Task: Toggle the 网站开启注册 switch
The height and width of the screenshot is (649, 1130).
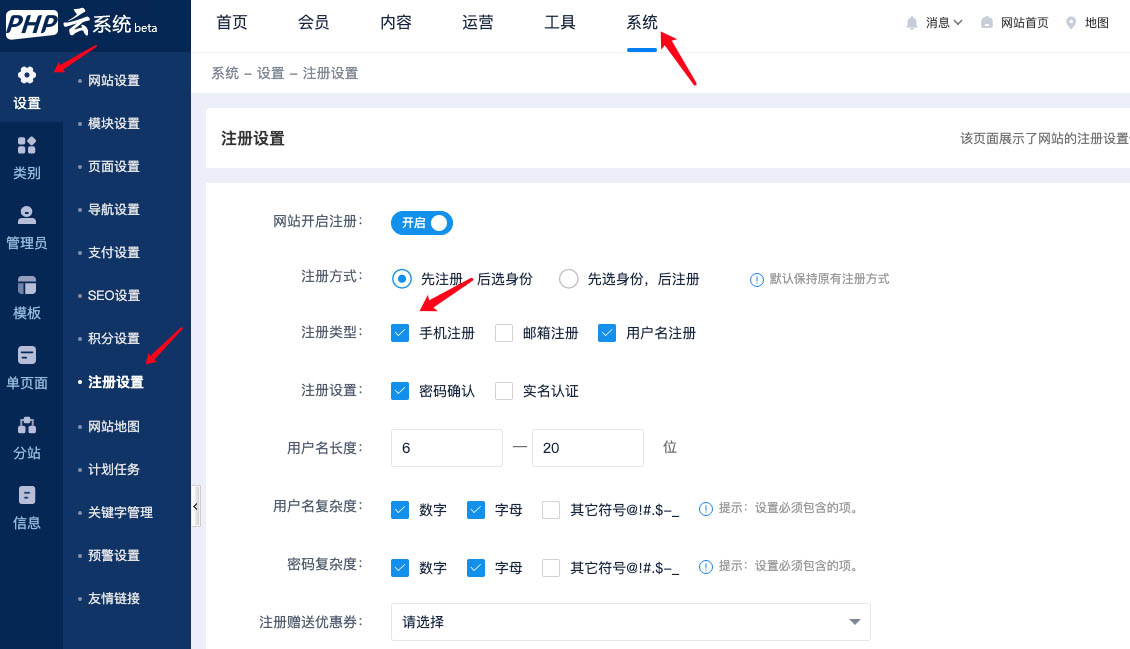Action: (422, 223)
